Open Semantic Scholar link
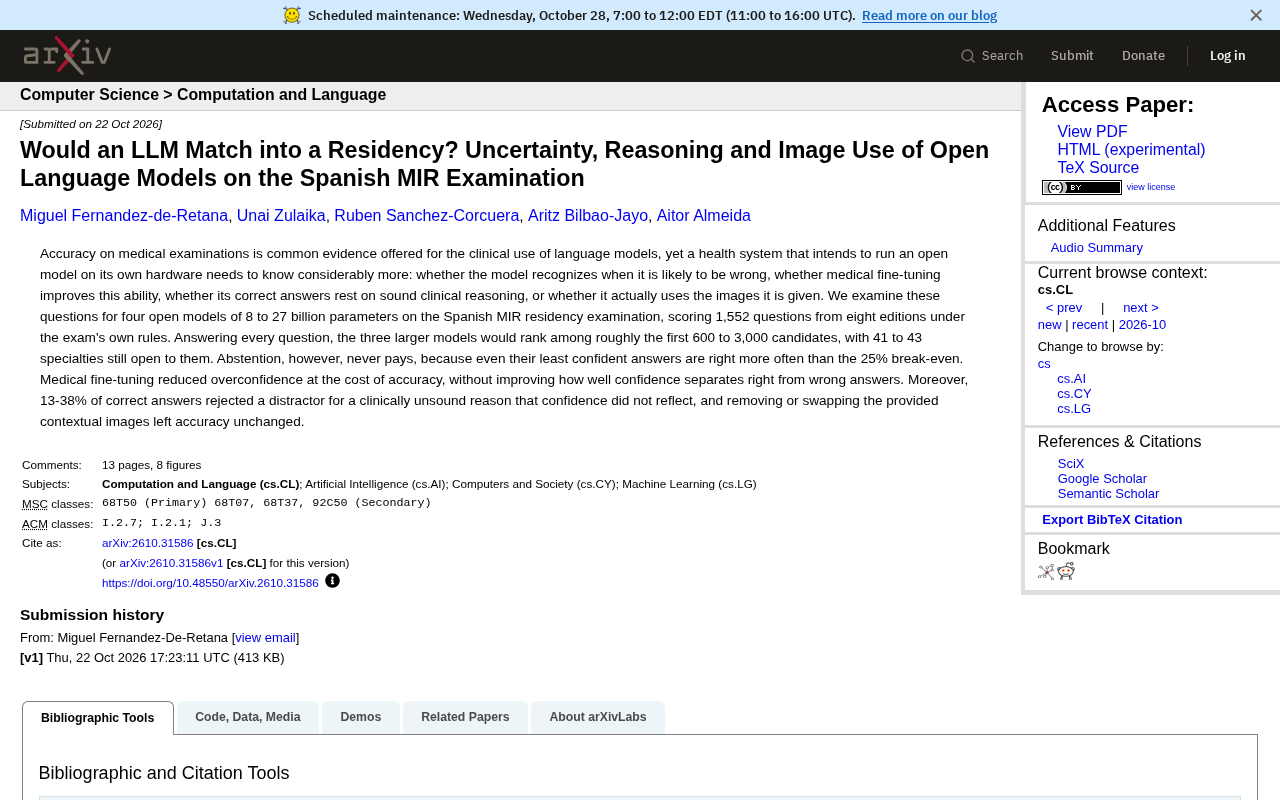The height and width of the screenshot is (800, 1280). pyautogui.click(x=1108, y=494)
